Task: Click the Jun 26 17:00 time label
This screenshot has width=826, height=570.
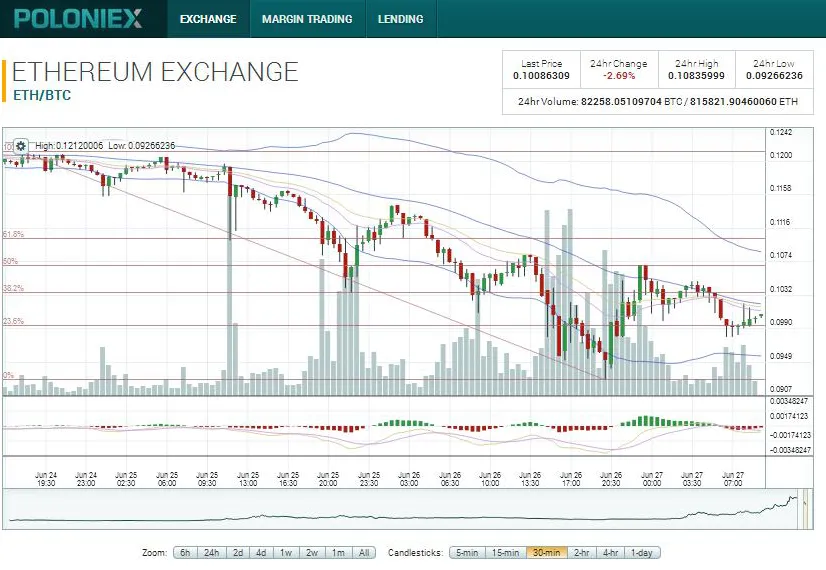Action: 571,479
